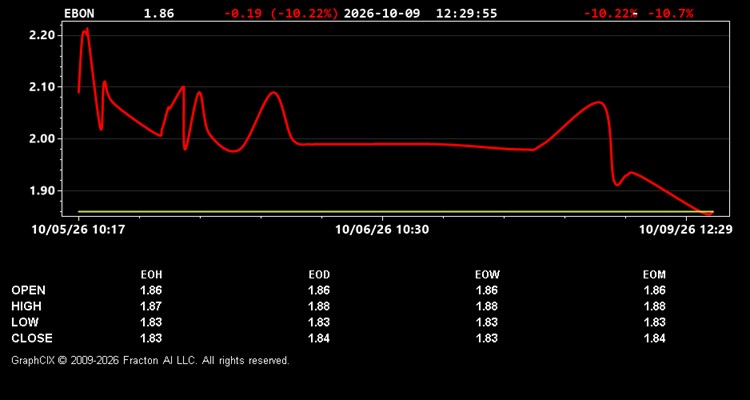The width and height of the screenshot is (750, 400).
Task: Click the EOW column header
Action: pyautogui.click(x=487, y=275)
